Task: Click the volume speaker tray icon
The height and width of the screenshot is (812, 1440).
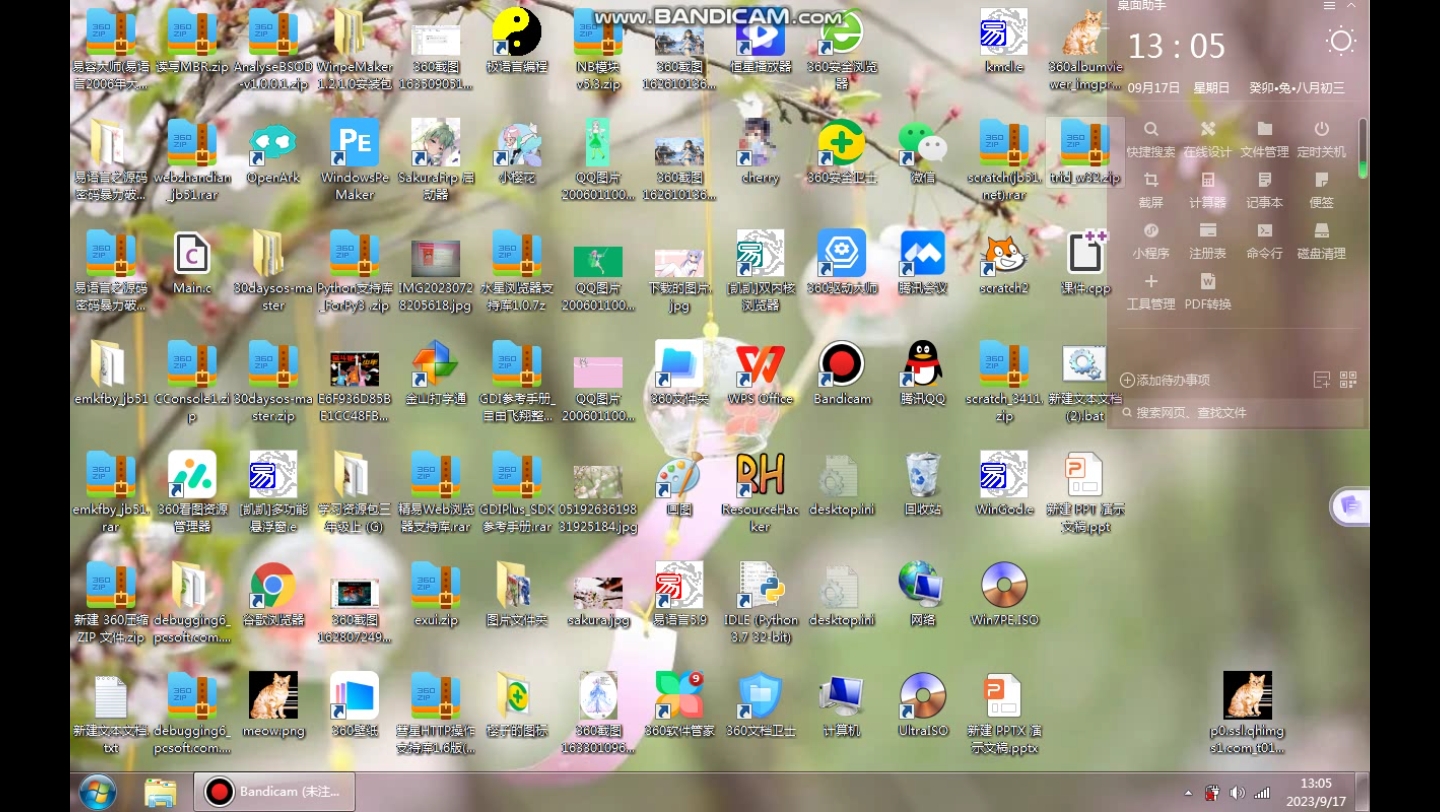Action: click(1237, 793)
